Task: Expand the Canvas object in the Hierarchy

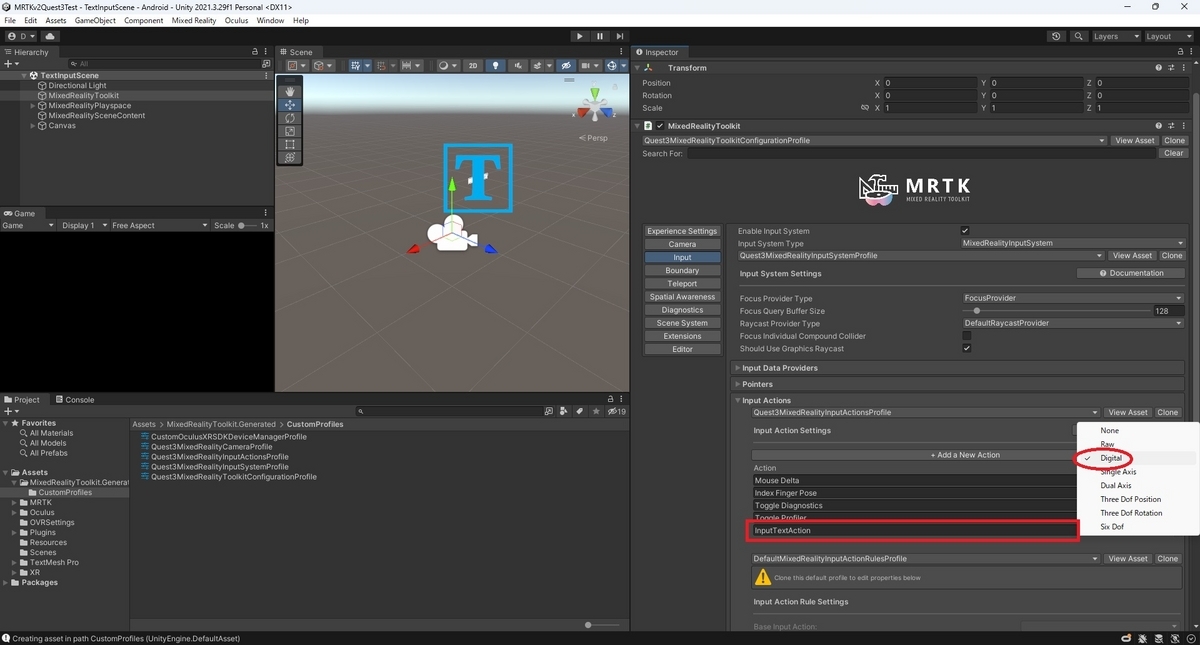Action: (32, 125)
